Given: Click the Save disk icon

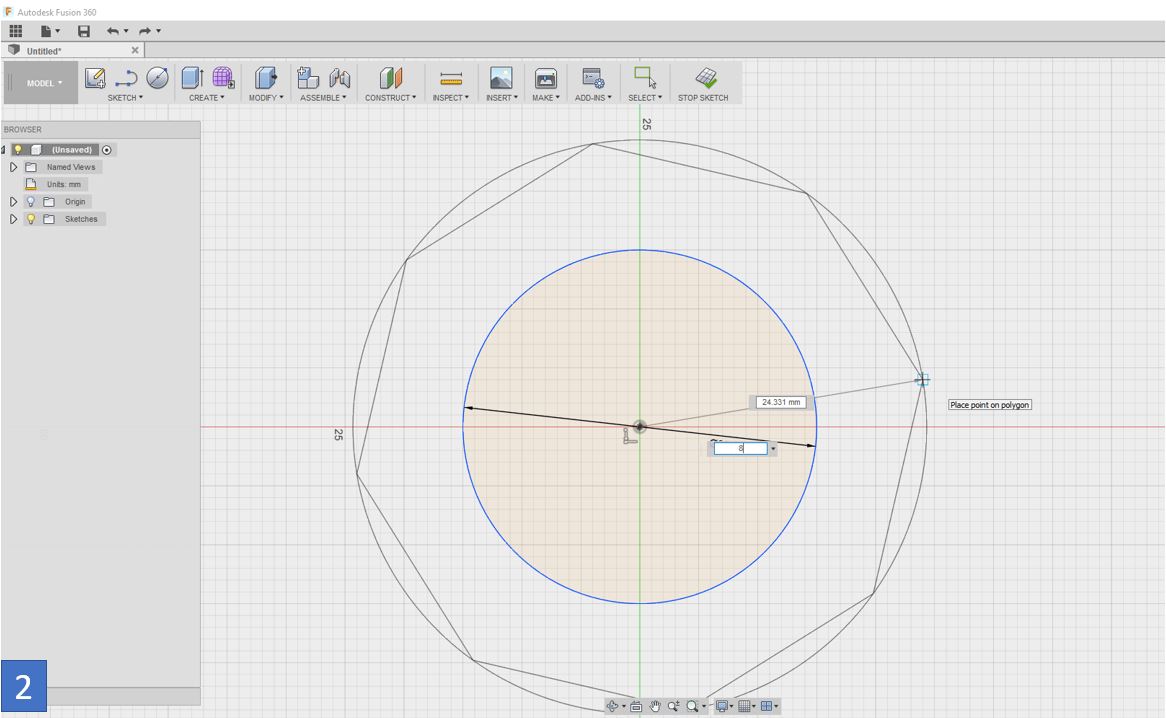Looking at the screenshot, I should (x=84, y=31).
